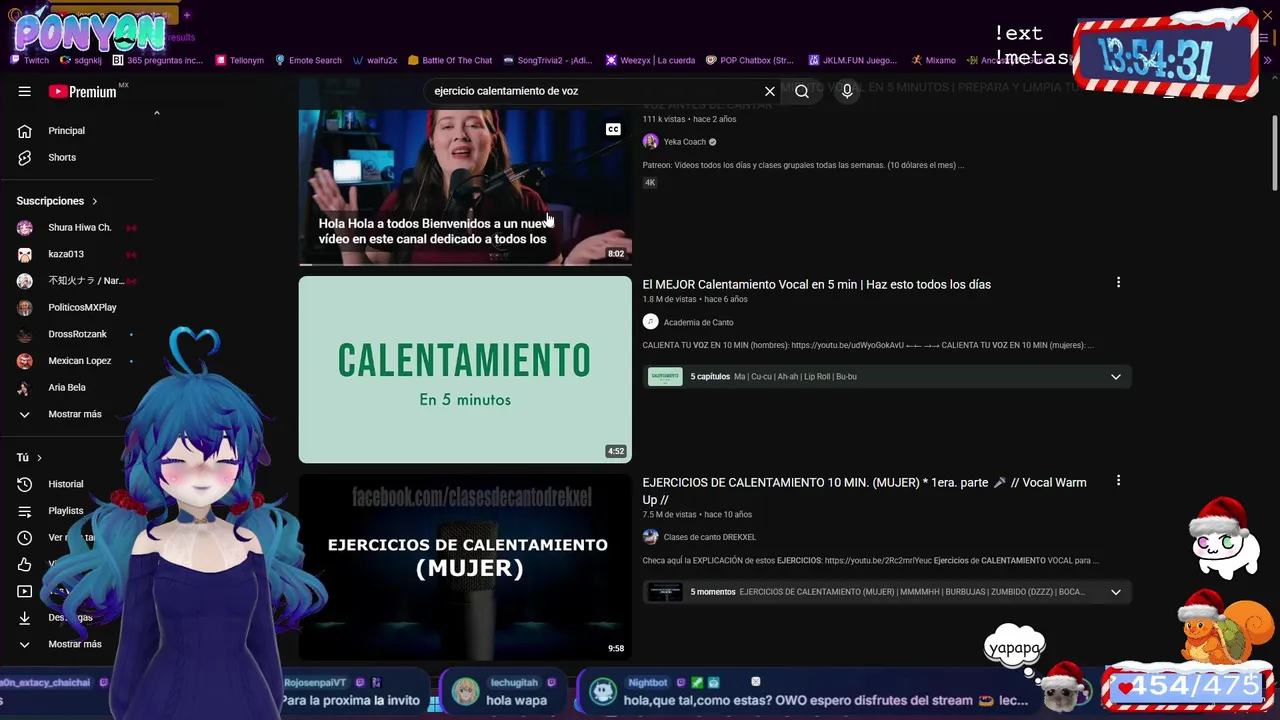Open the sdgnklj bookmark

point(81,60)
